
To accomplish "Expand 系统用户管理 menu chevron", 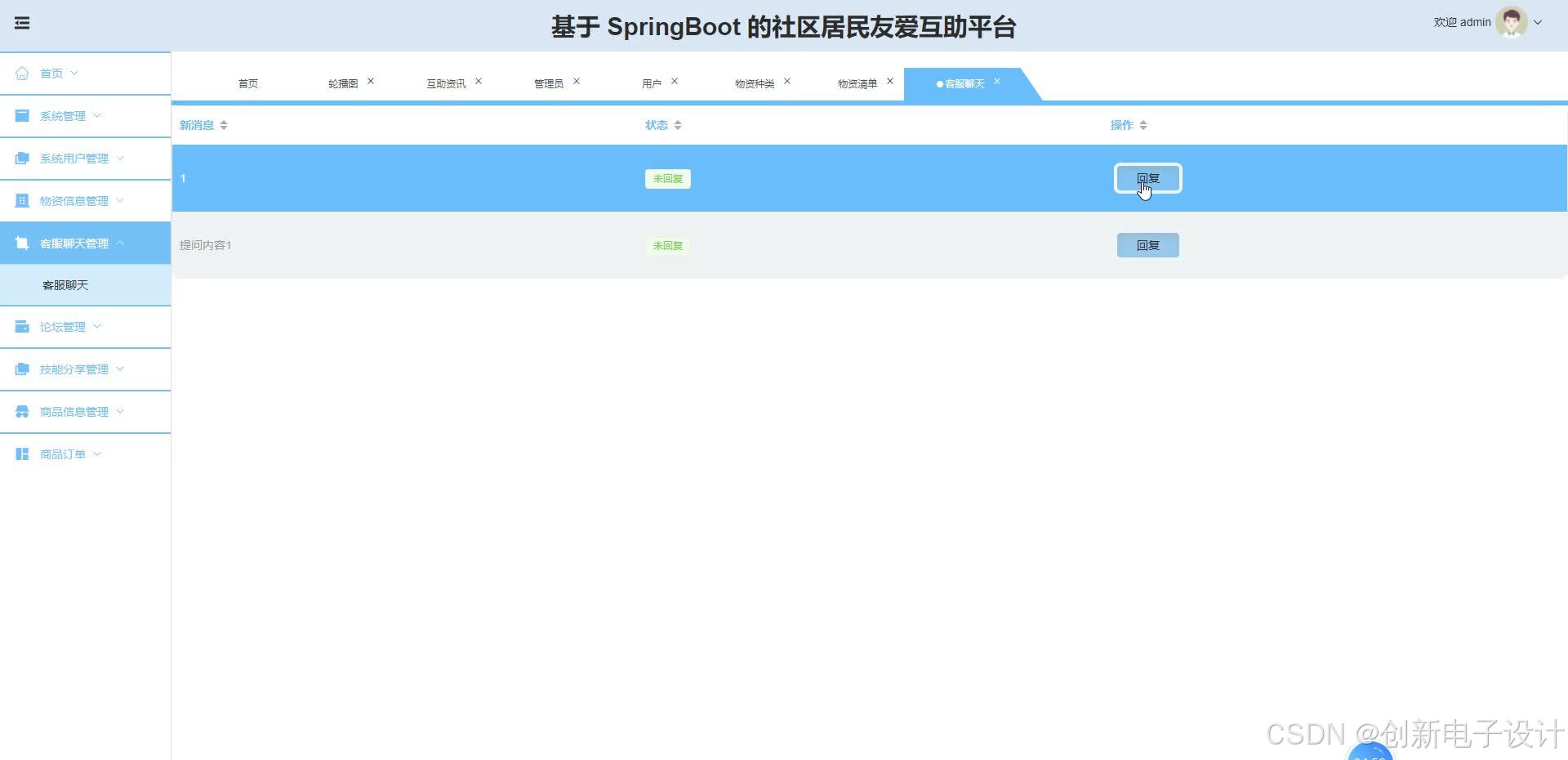I will (x=120, y=158).
